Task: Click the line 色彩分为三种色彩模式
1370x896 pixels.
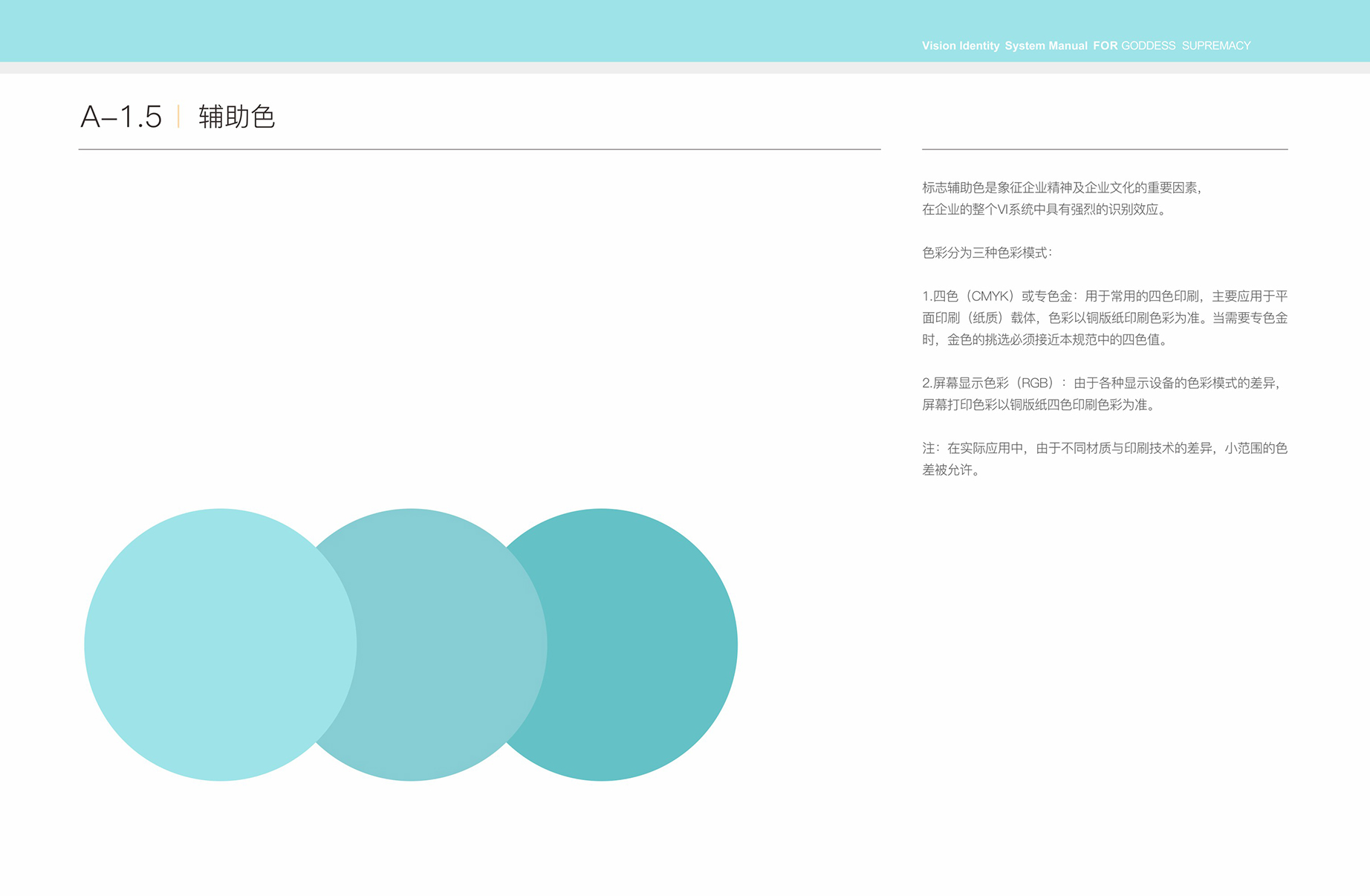Action: 987,253
